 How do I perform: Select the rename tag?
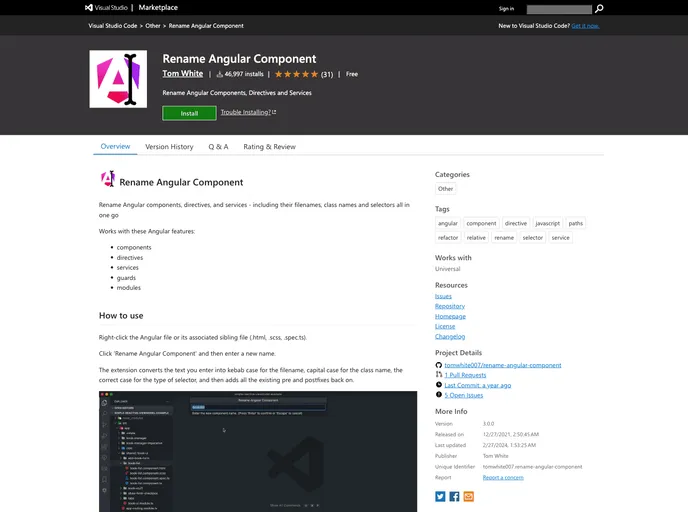tap(504, 237)
